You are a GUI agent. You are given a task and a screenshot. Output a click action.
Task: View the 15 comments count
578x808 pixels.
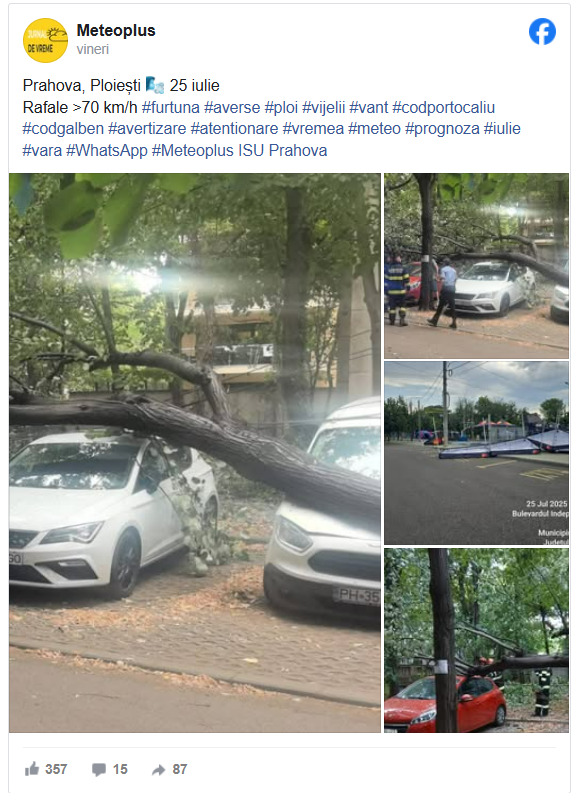click(120, 769)
